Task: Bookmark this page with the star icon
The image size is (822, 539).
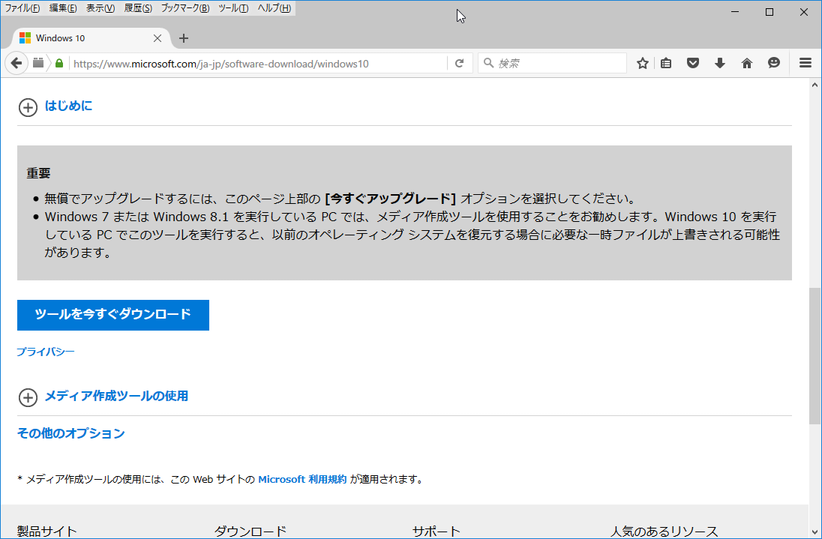Action: click(x=642, y=63)
